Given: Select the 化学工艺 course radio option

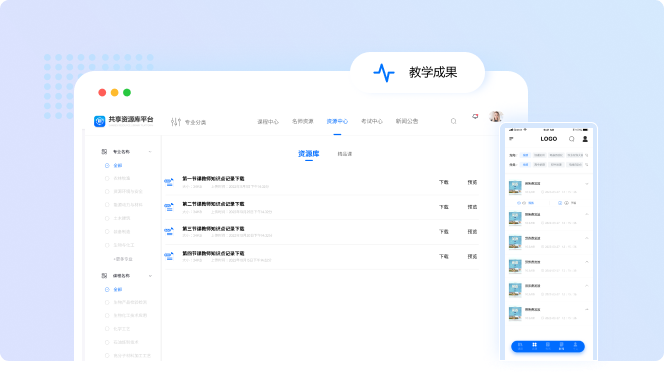Looking at the screenshot, I should click(107, 329).
